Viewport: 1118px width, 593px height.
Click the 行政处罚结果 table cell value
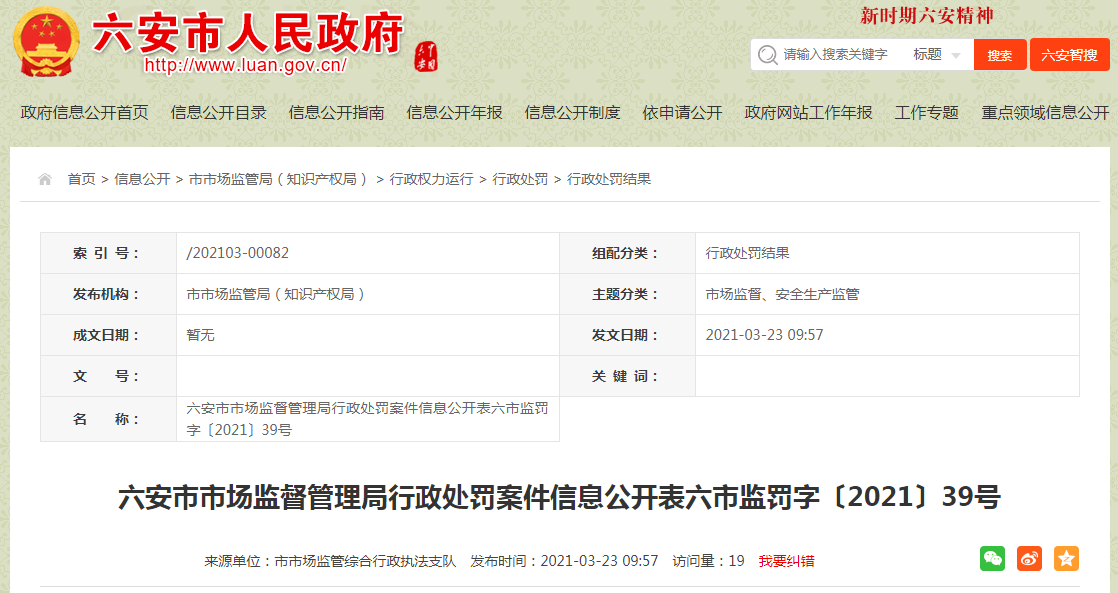(x=747, y=253)
